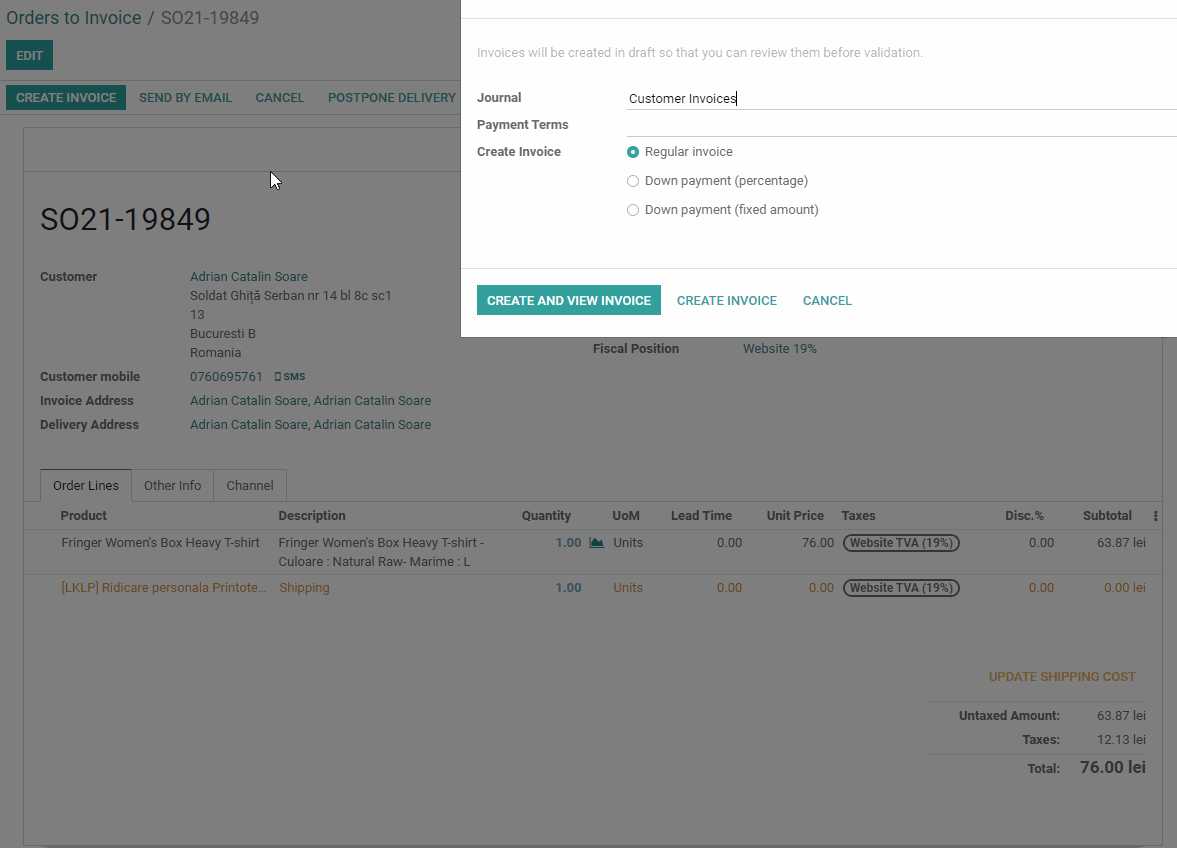Click Update Shipping Cost link

tap(1061, 677)
